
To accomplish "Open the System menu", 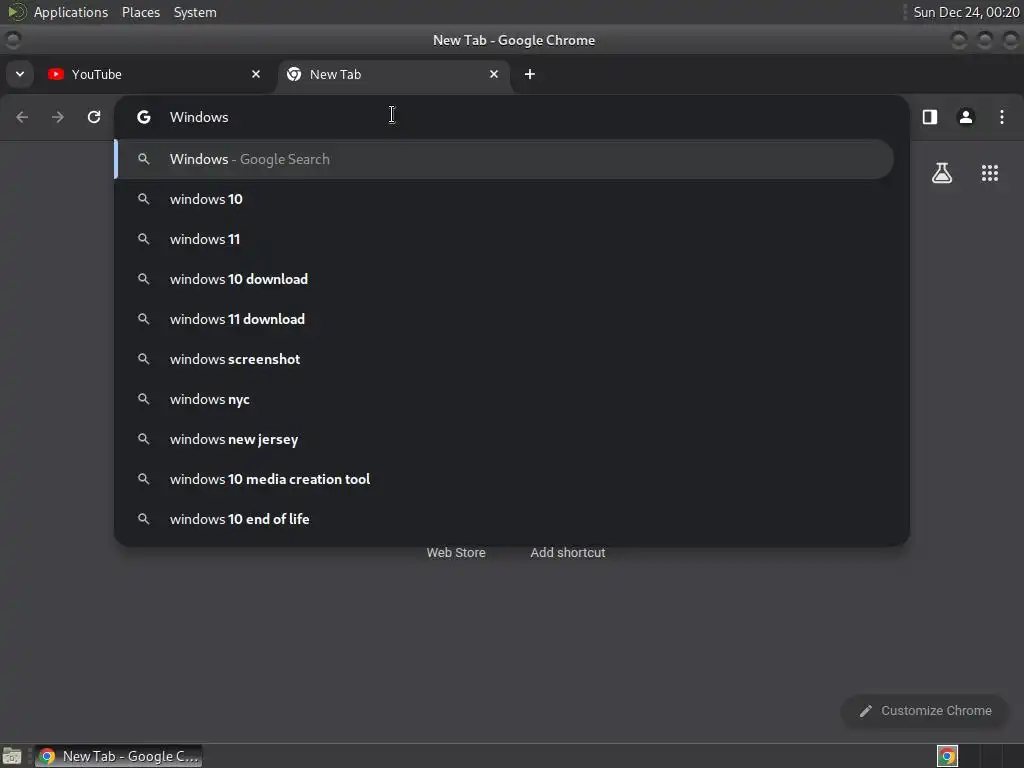I will coord(195,12).
